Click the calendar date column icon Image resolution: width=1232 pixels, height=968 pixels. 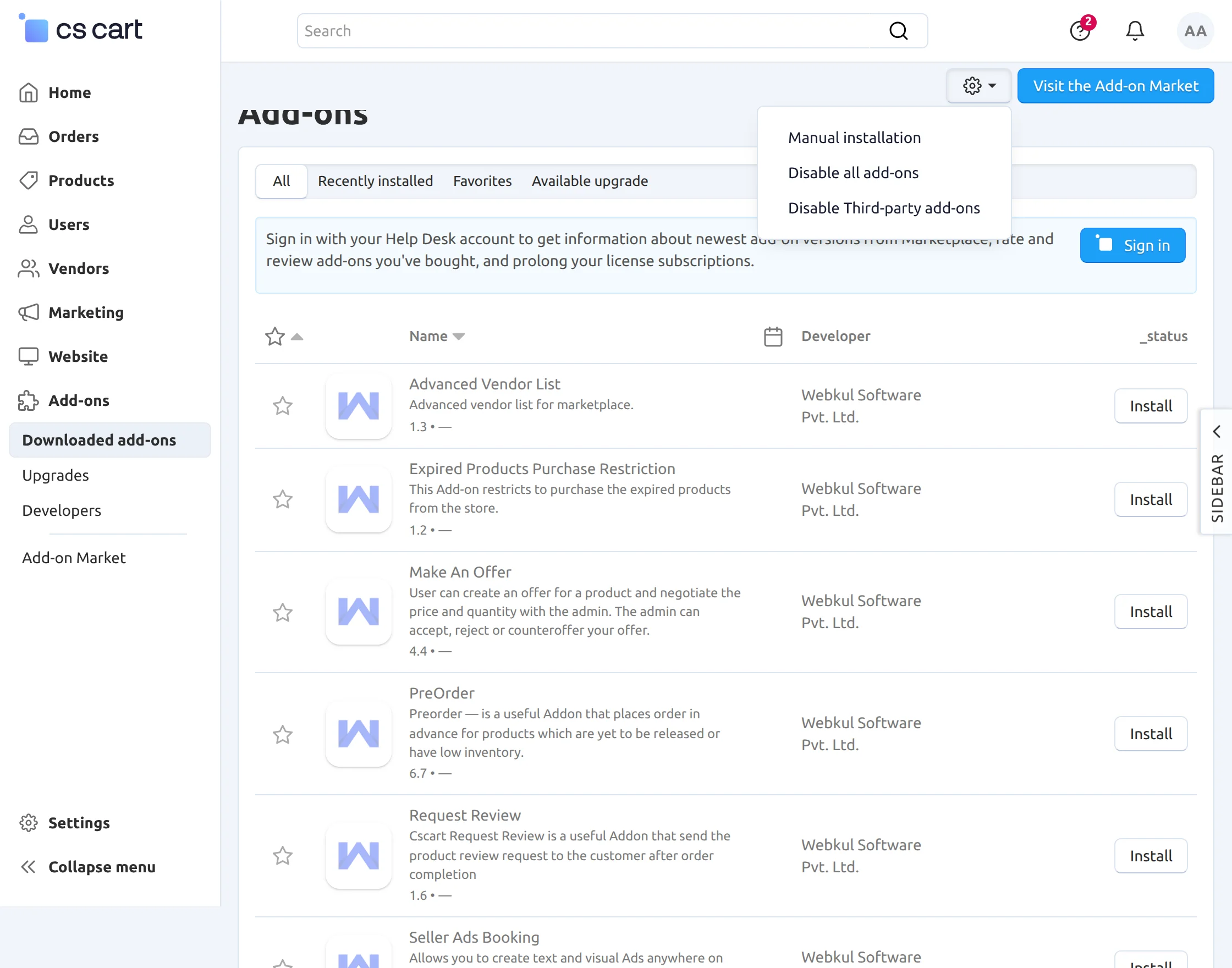pyautogui.click(x=773, y=336)
